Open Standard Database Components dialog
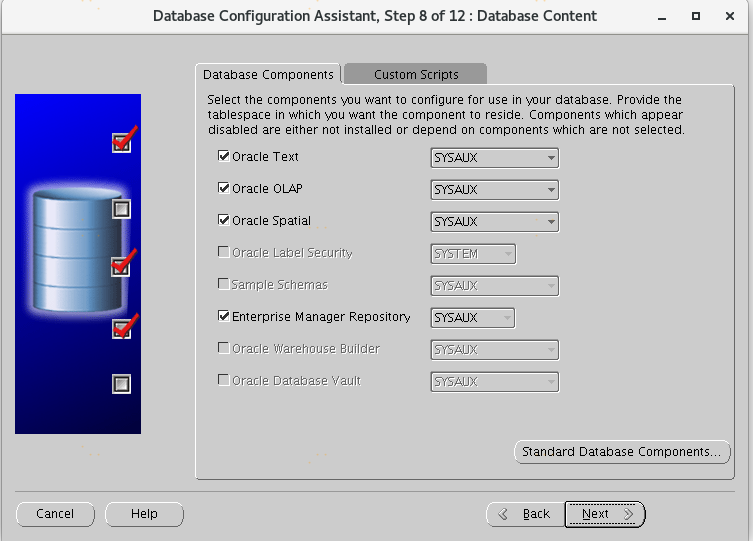Image resolution: width=753 pixels, height=541 pixels. 621,452
